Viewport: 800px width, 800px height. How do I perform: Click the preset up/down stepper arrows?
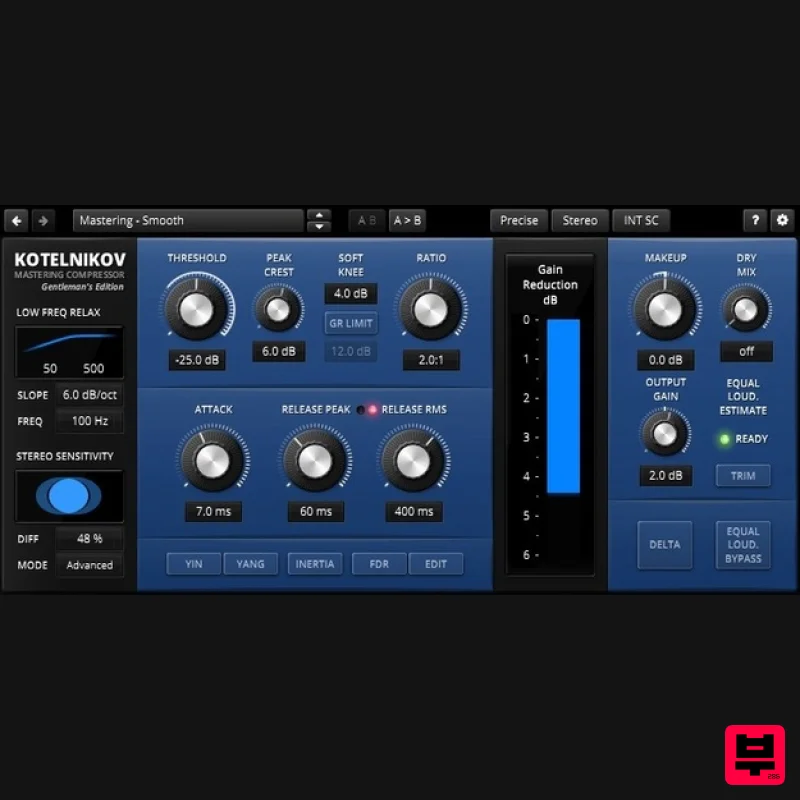click(x=319, y=221)
